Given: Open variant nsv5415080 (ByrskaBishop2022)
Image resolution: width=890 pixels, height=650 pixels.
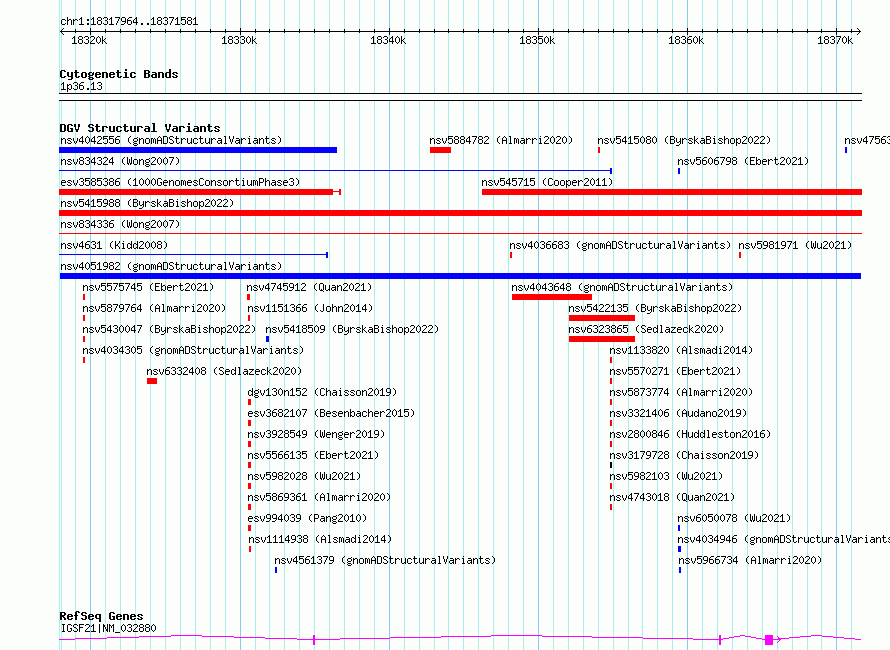Looking at the screenshot, I should tap(684, 140).
